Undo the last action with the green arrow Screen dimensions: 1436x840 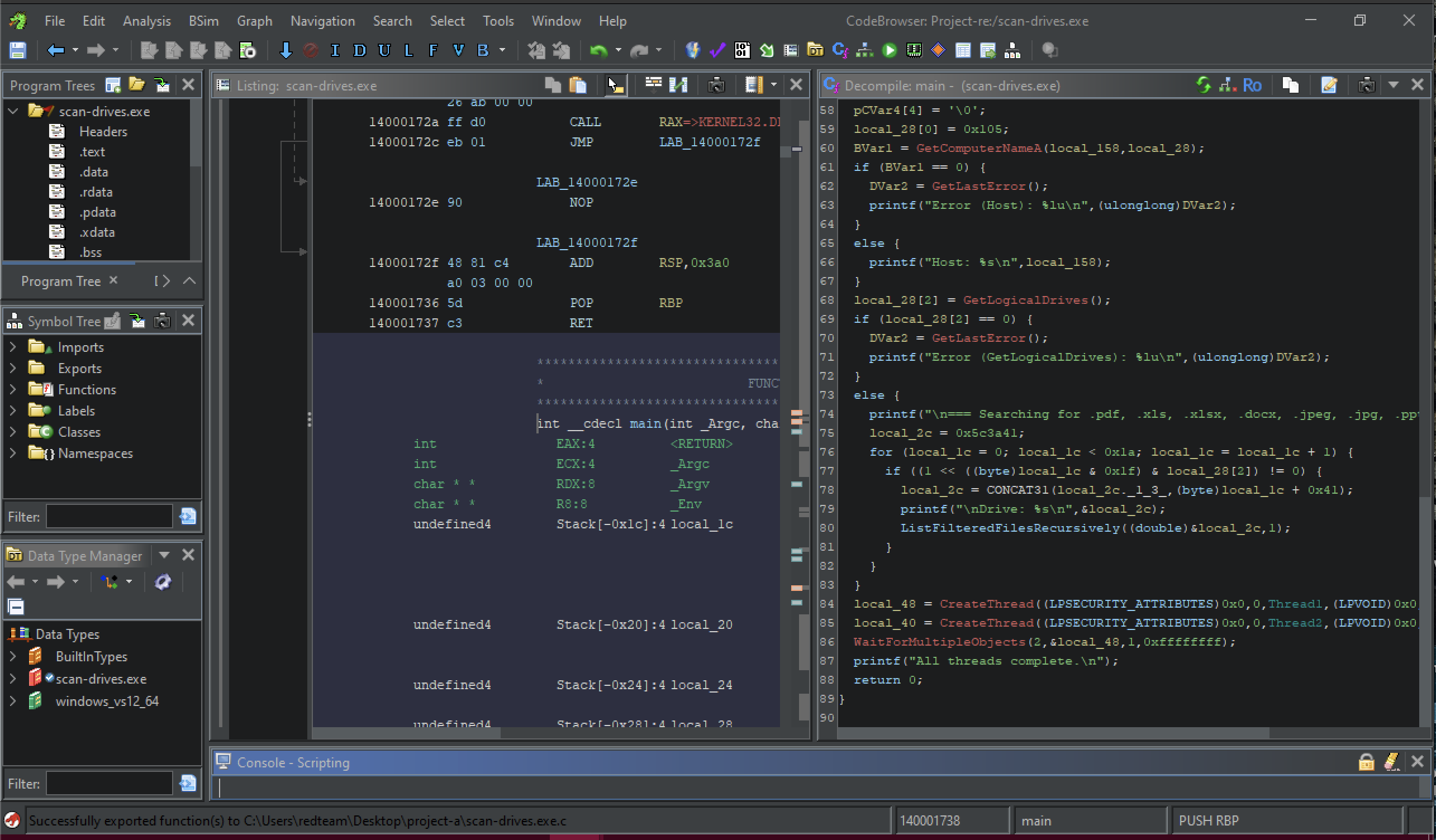(x=598, y=50)
